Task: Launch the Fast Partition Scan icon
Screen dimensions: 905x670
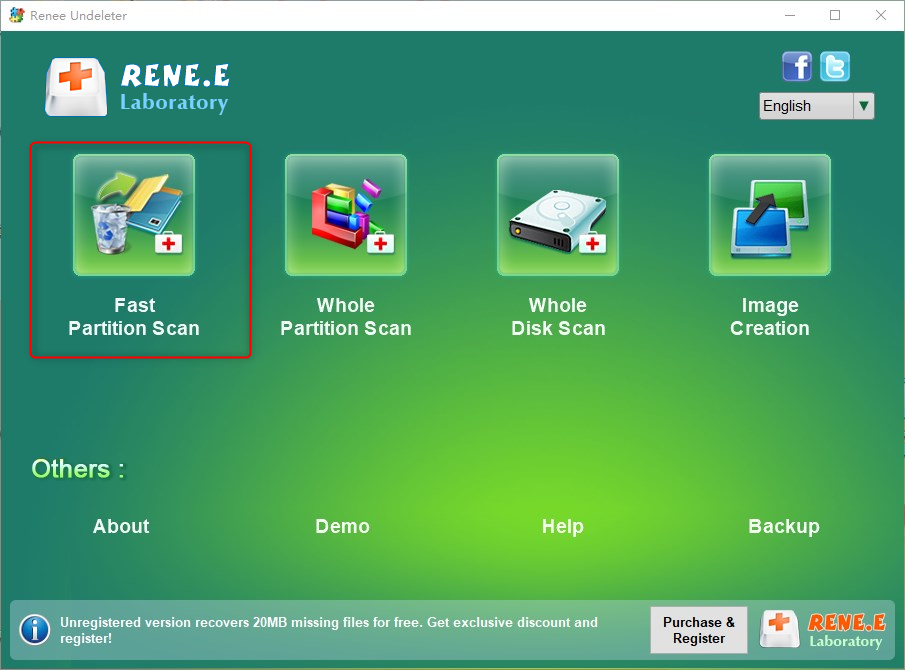Action: tap(134, 215)
